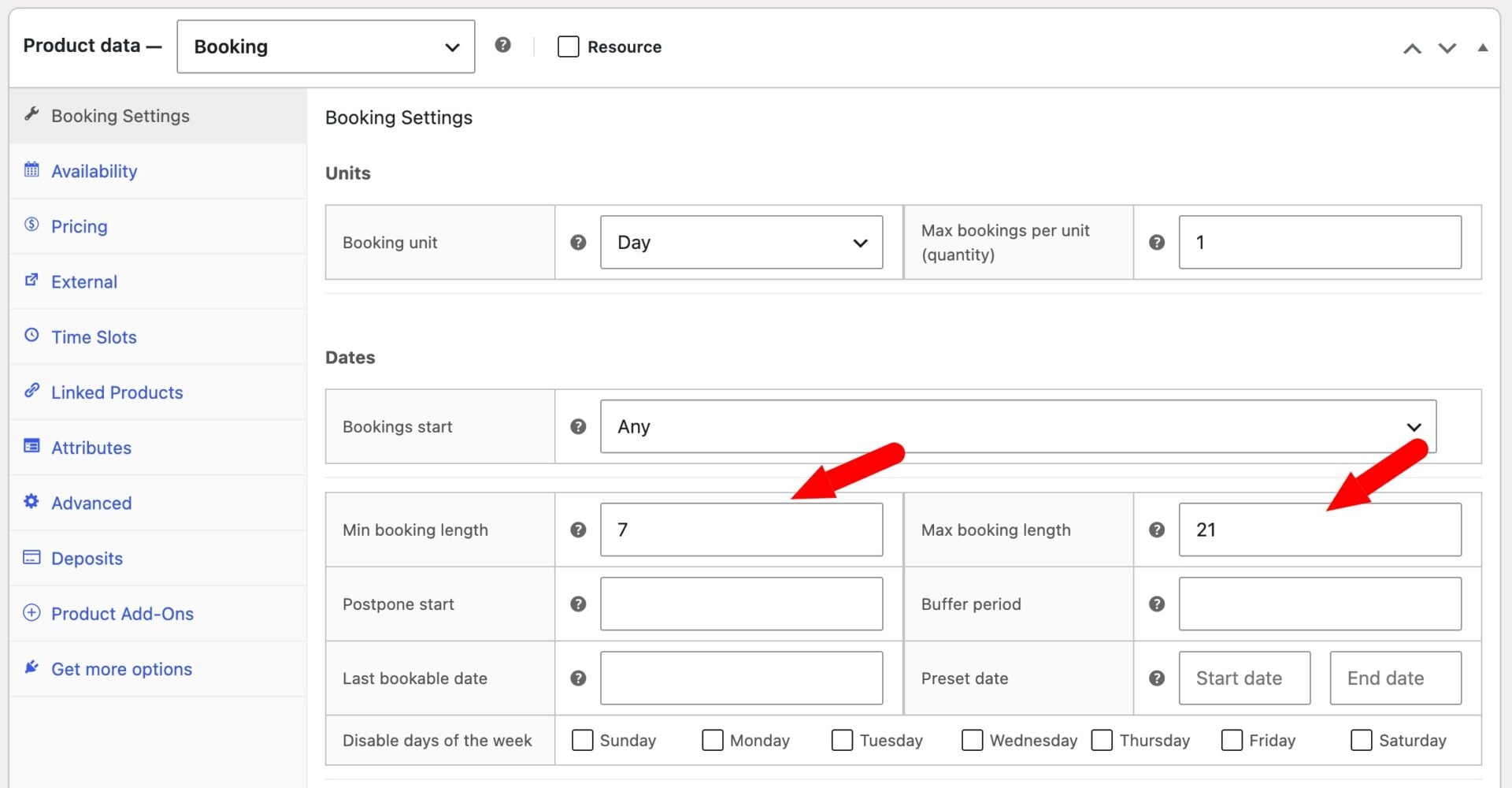Check Friday in disabled days
This screenshot has height=788, width=1512.
(1232, 740)
